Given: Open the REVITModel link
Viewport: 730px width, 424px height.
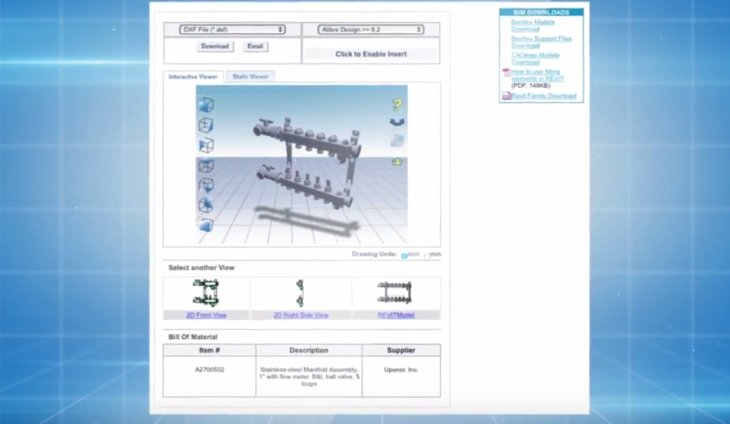Looking at the screenshot, I should (x=396, y=315).
